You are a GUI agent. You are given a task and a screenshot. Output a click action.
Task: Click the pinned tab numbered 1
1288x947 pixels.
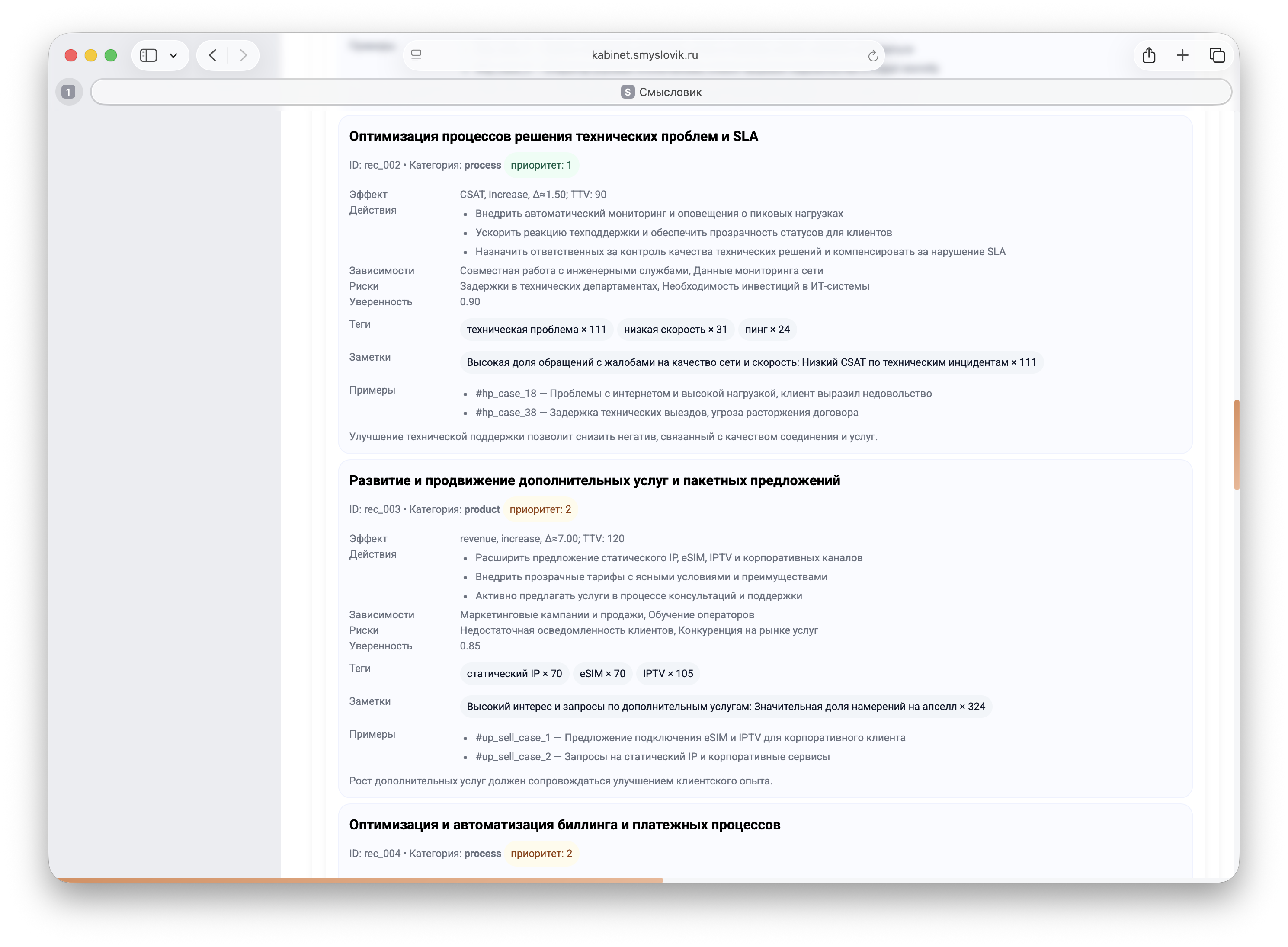tap(69, 92)
